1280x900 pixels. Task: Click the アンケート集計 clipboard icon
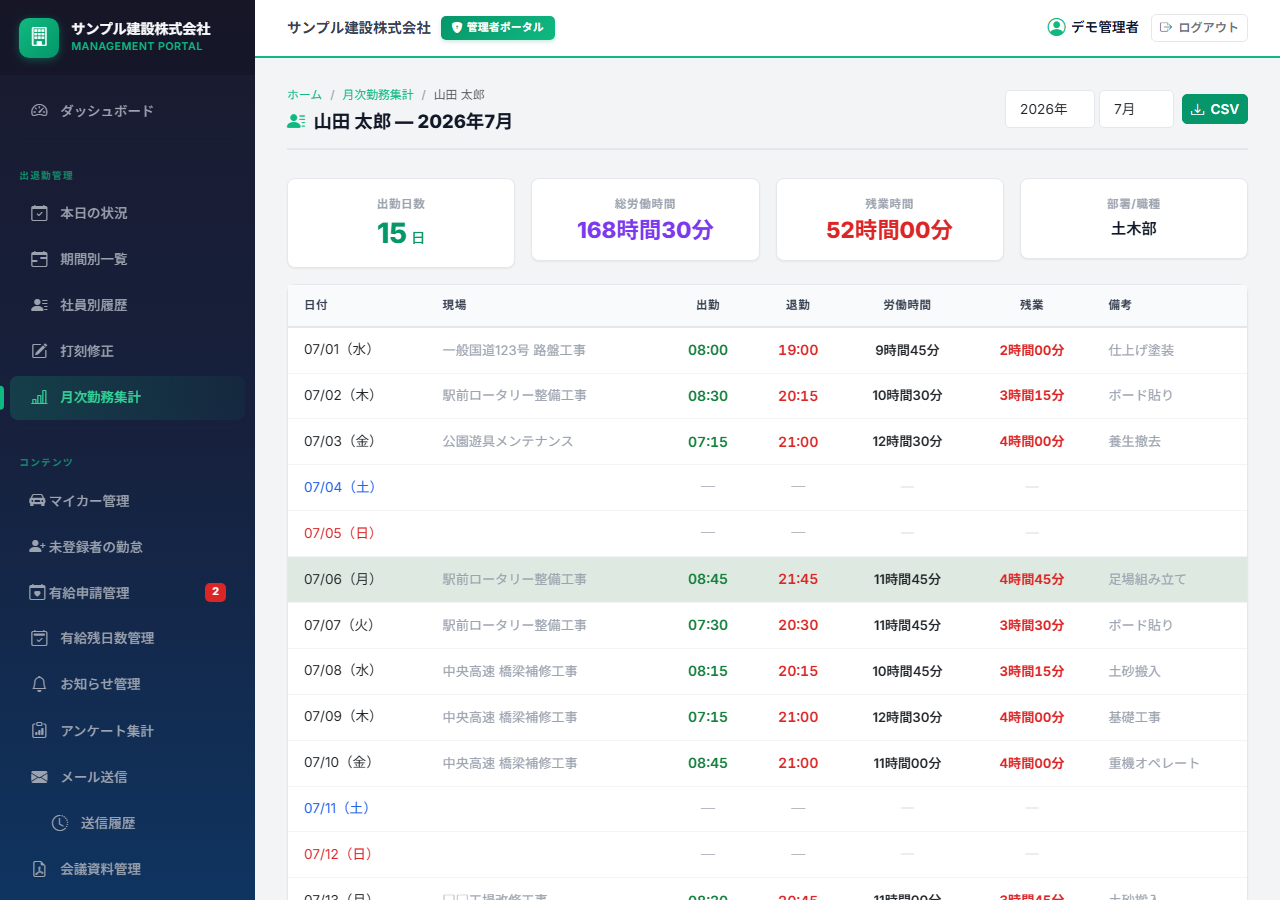[39, 730]
